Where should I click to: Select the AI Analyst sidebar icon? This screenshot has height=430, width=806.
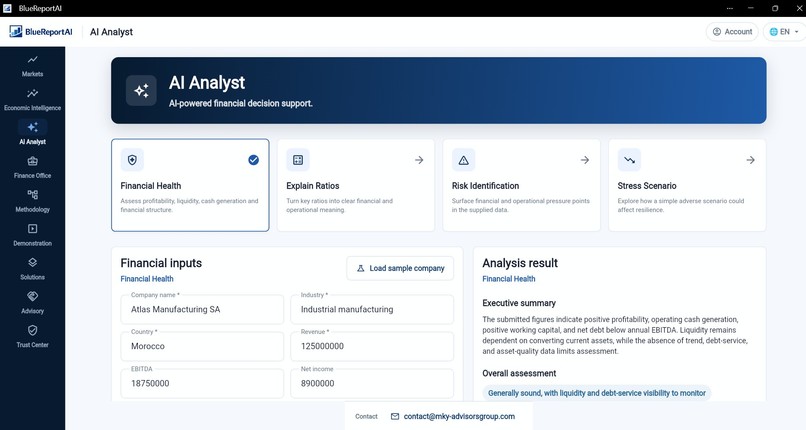point(32,127)
